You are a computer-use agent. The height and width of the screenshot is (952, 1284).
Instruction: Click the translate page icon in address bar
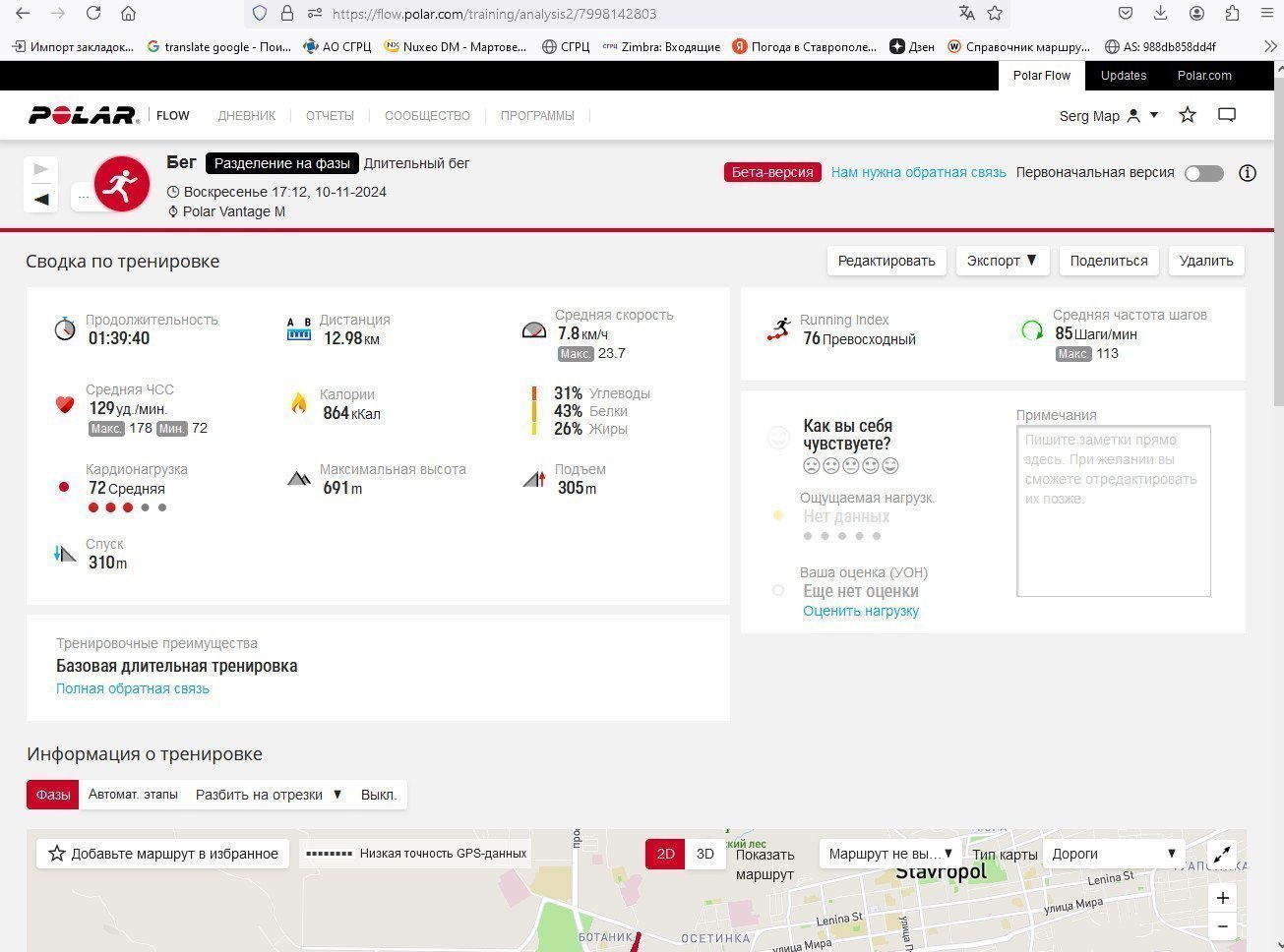click(x=966, y=14)
